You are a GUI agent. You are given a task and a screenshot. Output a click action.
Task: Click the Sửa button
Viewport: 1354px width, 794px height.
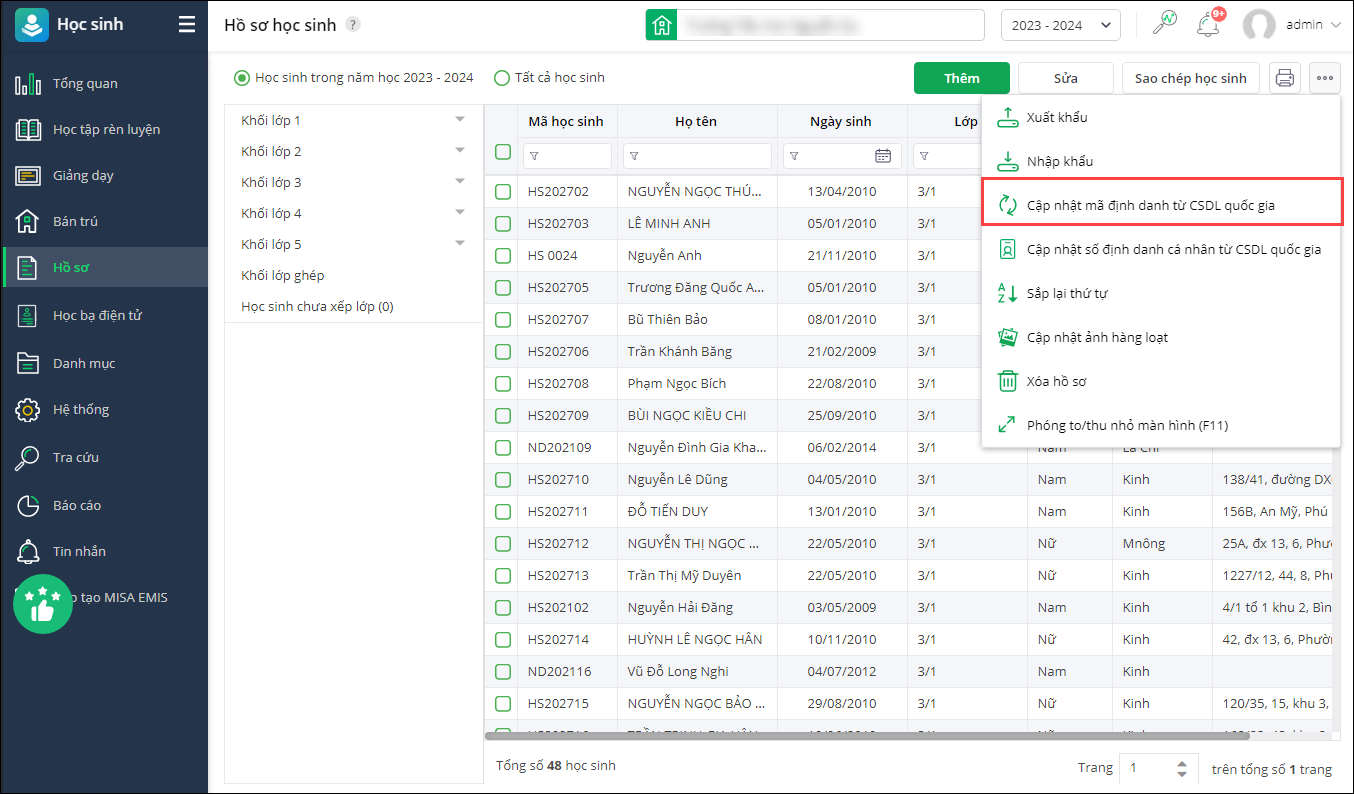click(1065, 78)
